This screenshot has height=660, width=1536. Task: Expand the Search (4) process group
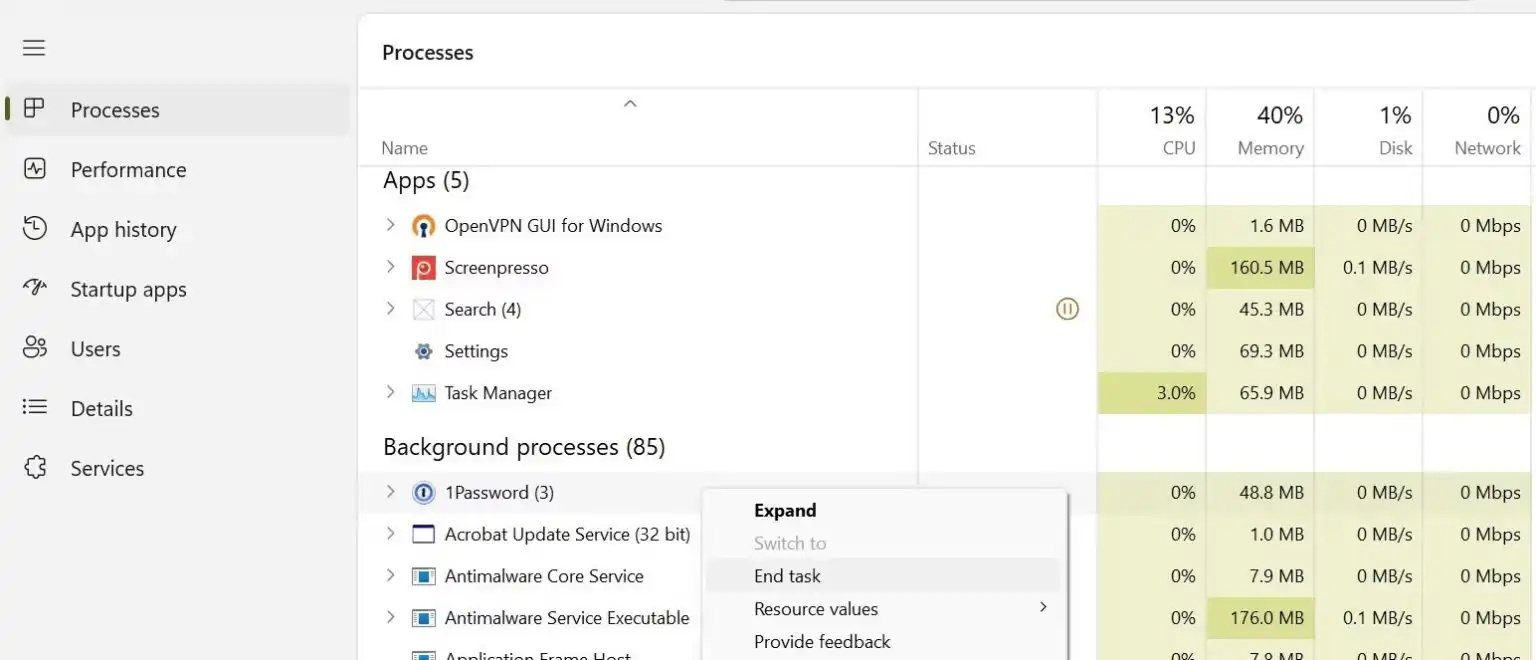click(391, 310)
